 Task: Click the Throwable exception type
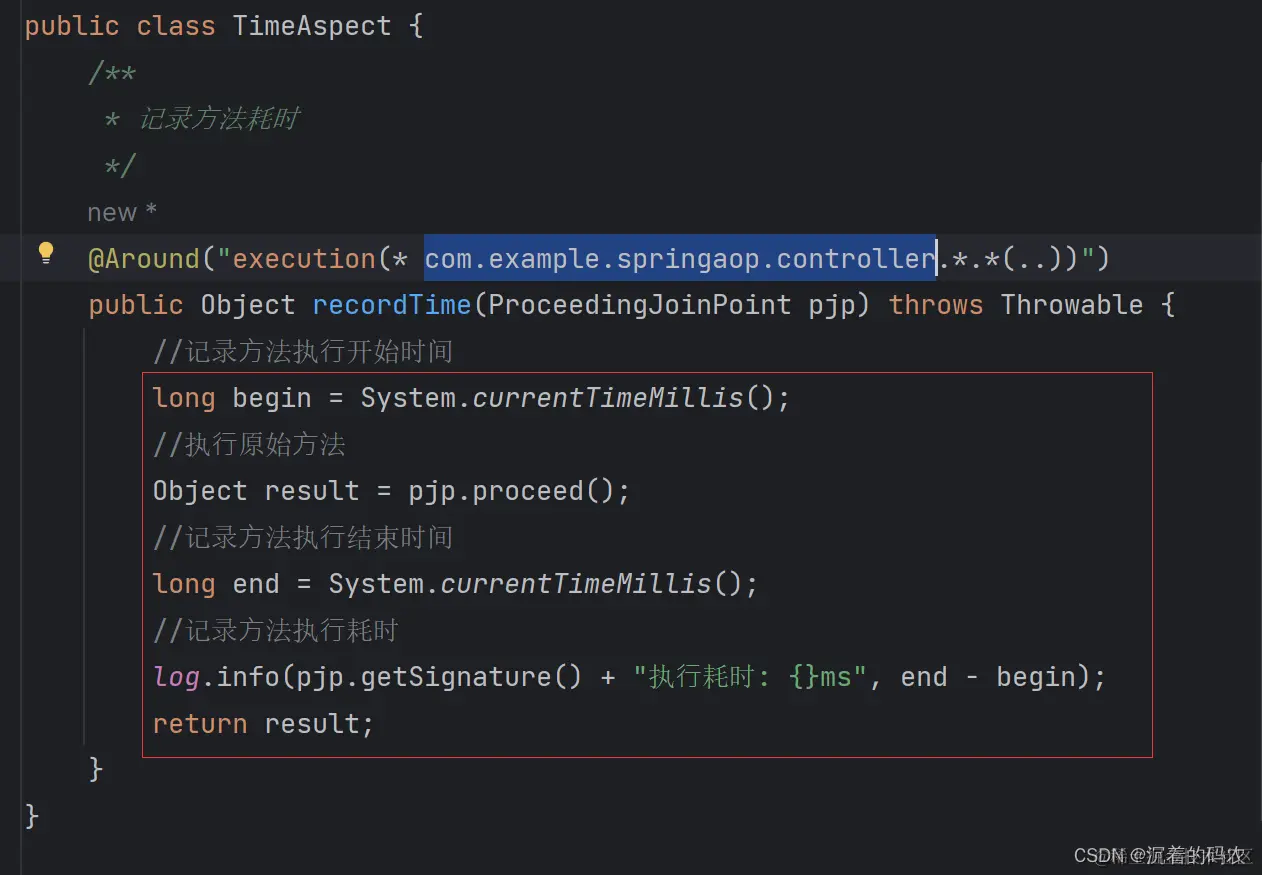click(1071, 305)
